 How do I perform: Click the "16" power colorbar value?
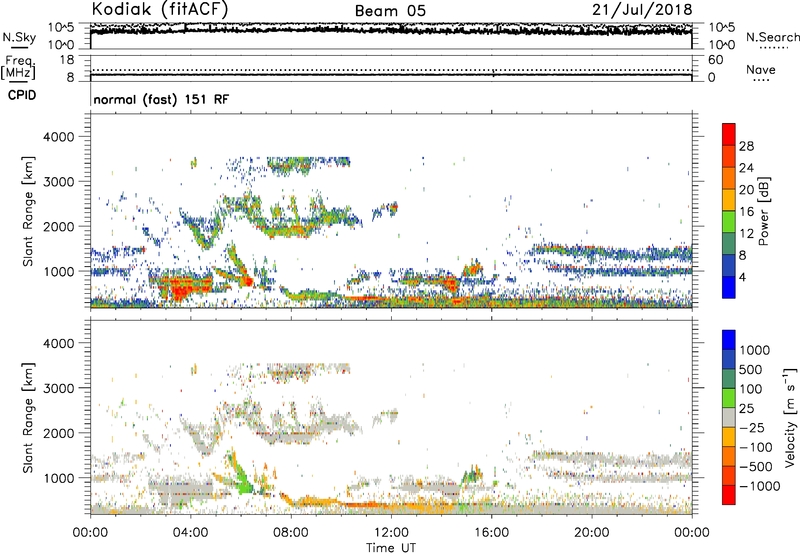pyautogui.click(x=746, y=211)
